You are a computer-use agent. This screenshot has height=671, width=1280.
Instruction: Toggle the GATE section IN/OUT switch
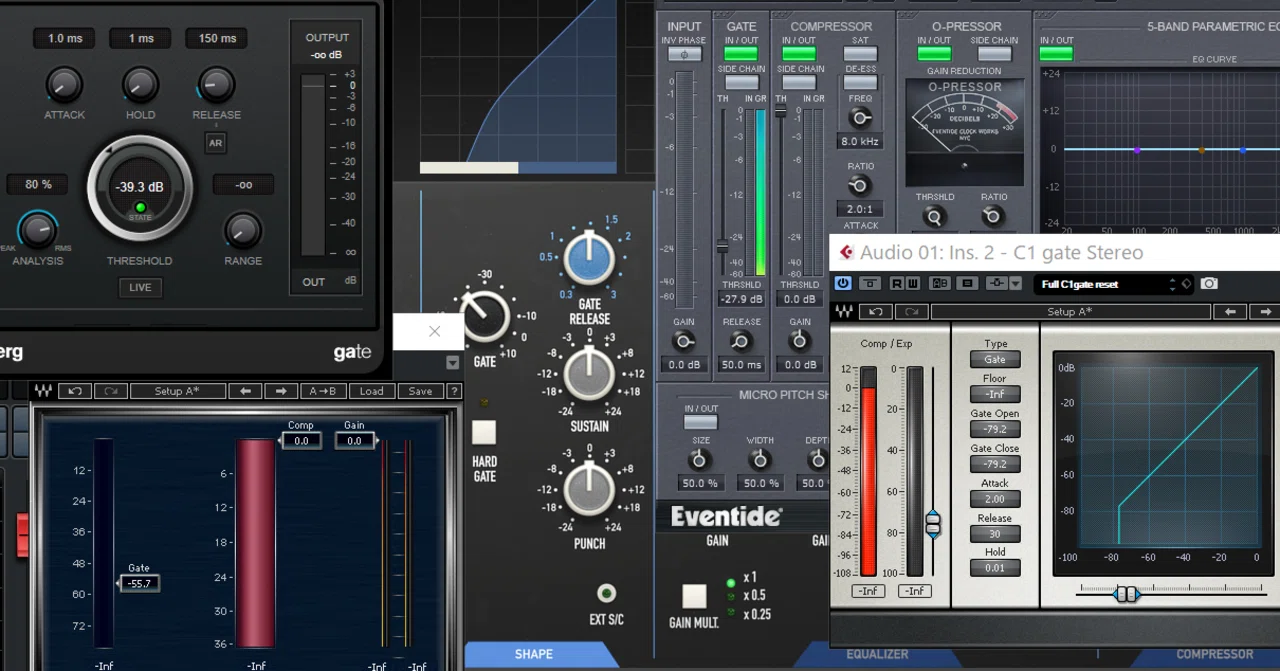741,53
